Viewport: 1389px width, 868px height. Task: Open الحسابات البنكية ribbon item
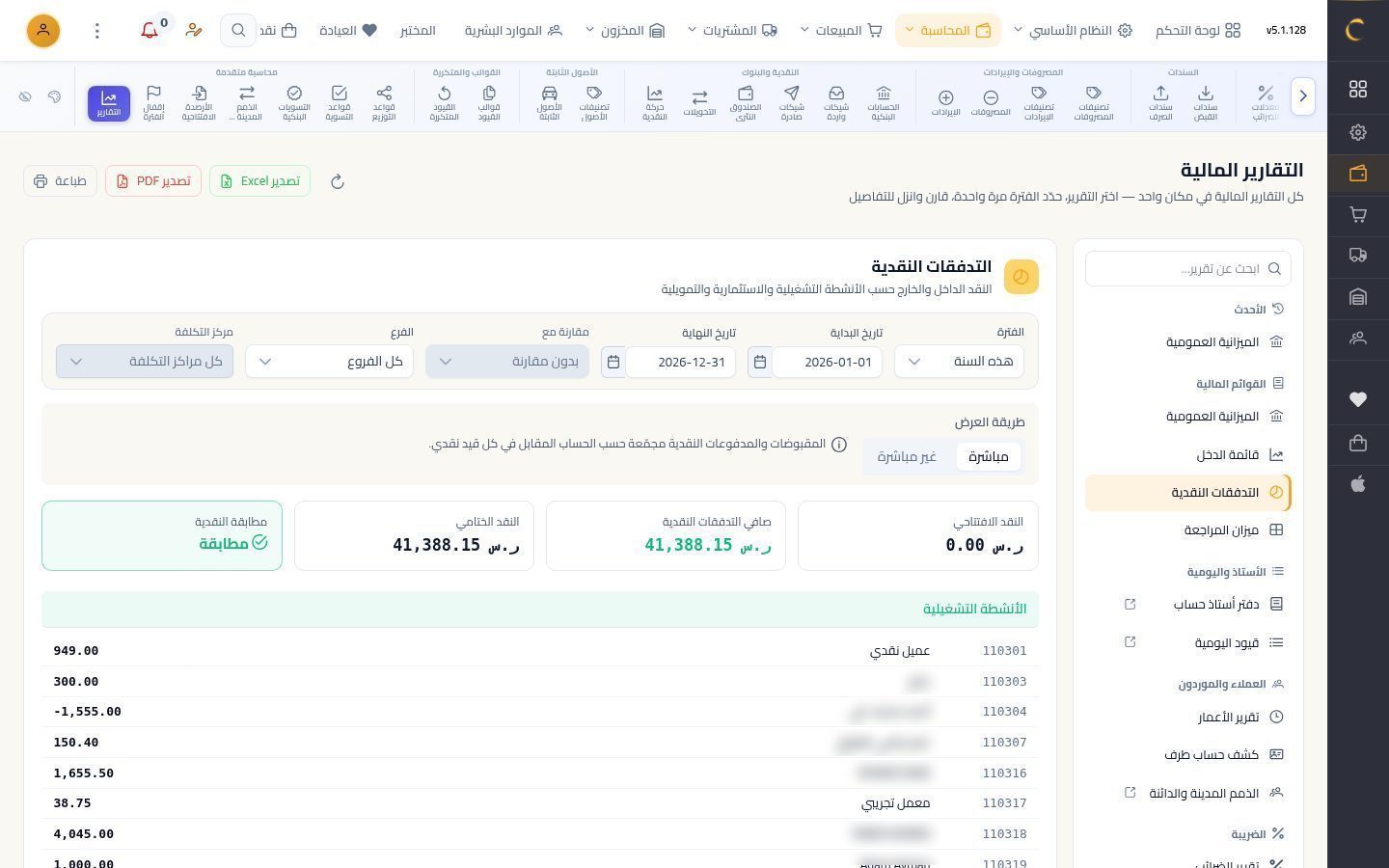tap(883, 103)
